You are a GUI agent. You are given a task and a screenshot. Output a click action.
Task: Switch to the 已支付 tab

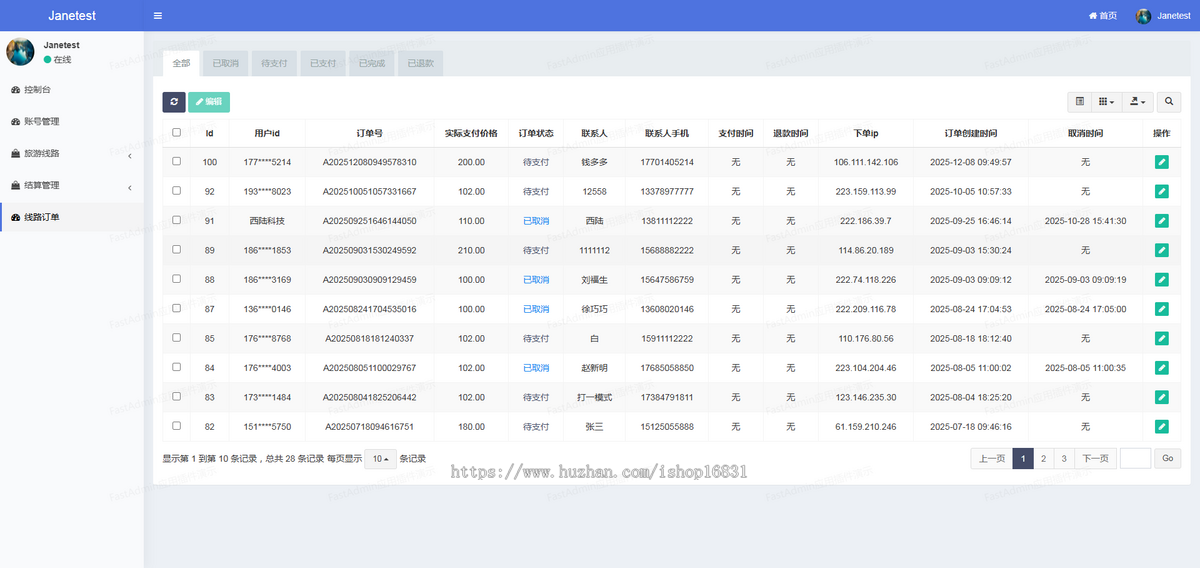click(323, 63)
